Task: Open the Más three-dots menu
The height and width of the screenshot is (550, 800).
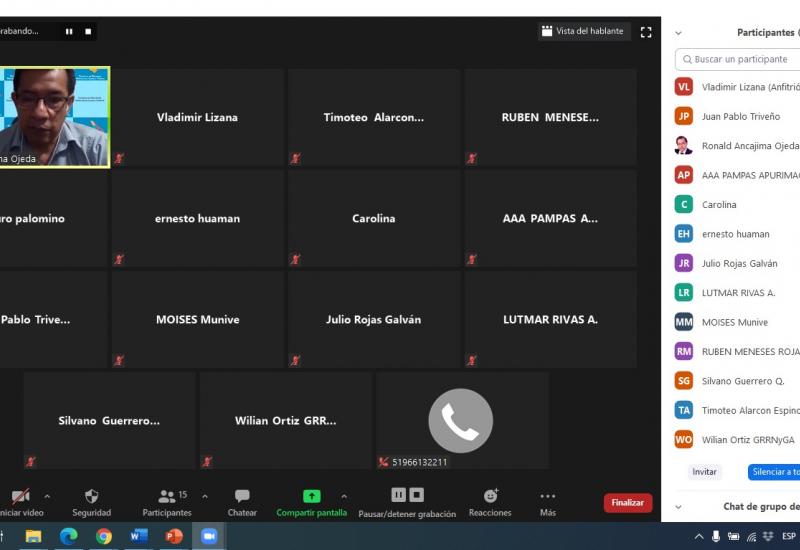Action: [x=547, y=496]
